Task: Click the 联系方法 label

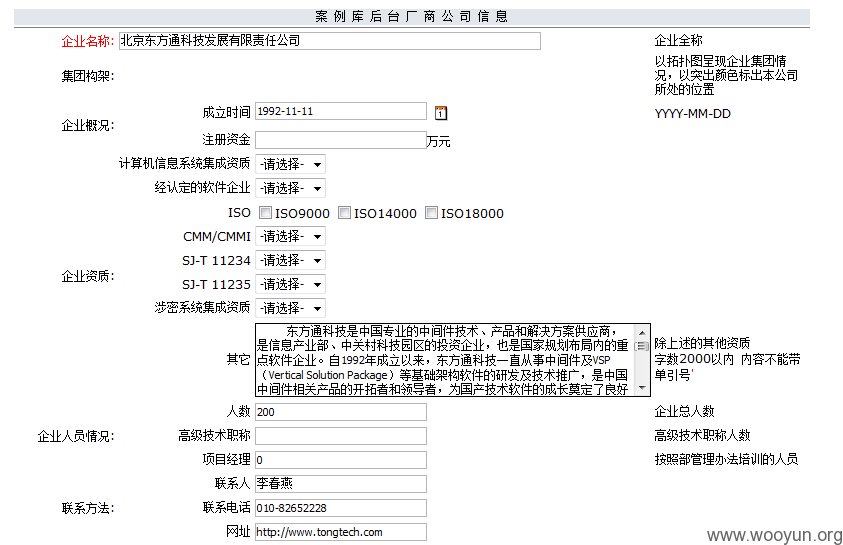Action: [x=88, y=508]
